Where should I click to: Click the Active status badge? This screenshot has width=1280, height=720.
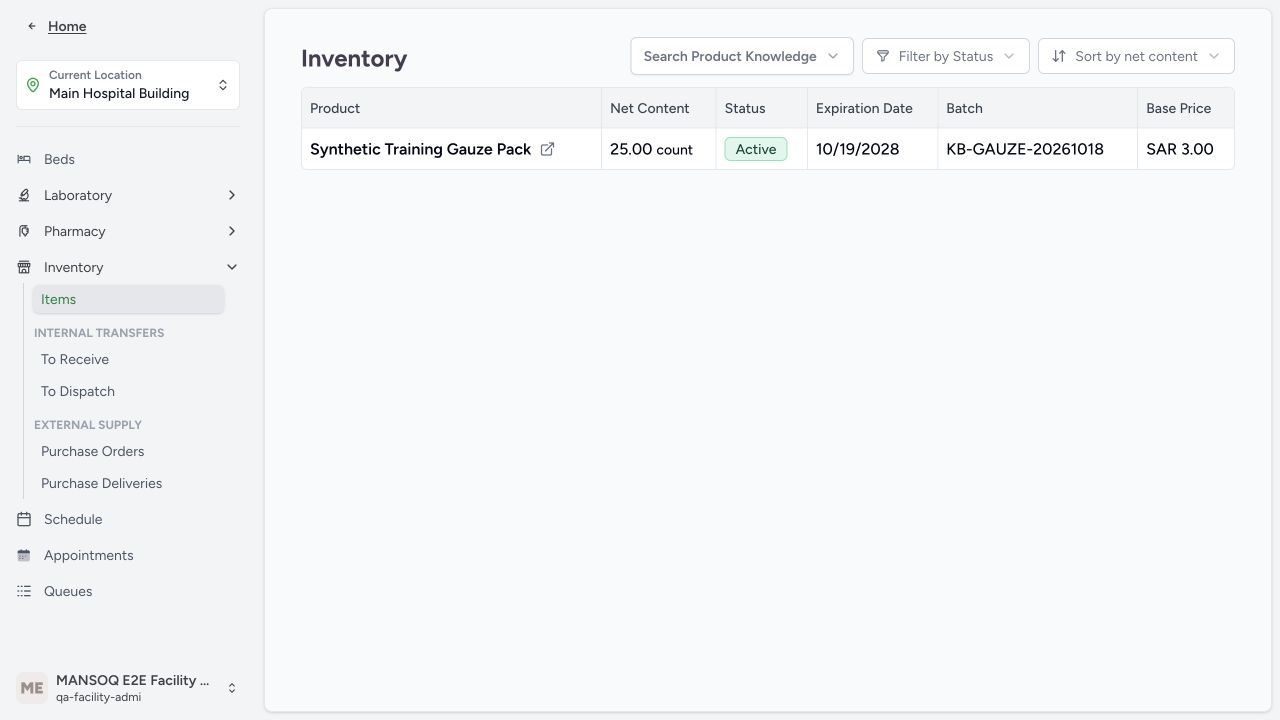(x=756, y=149)
